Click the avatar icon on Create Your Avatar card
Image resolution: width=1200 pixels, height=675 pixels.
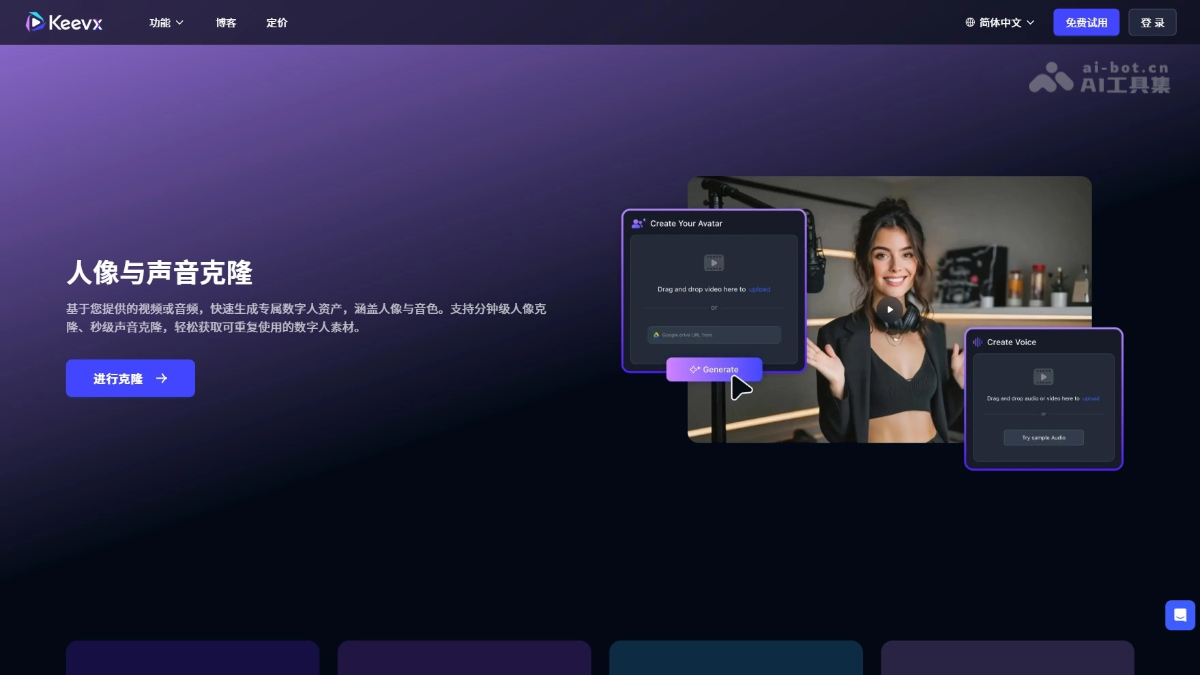coord(637,223)
